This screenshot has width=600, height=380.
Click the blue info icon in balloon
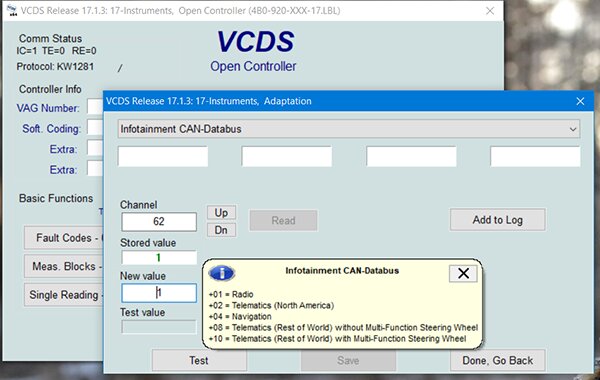point(222,273)
